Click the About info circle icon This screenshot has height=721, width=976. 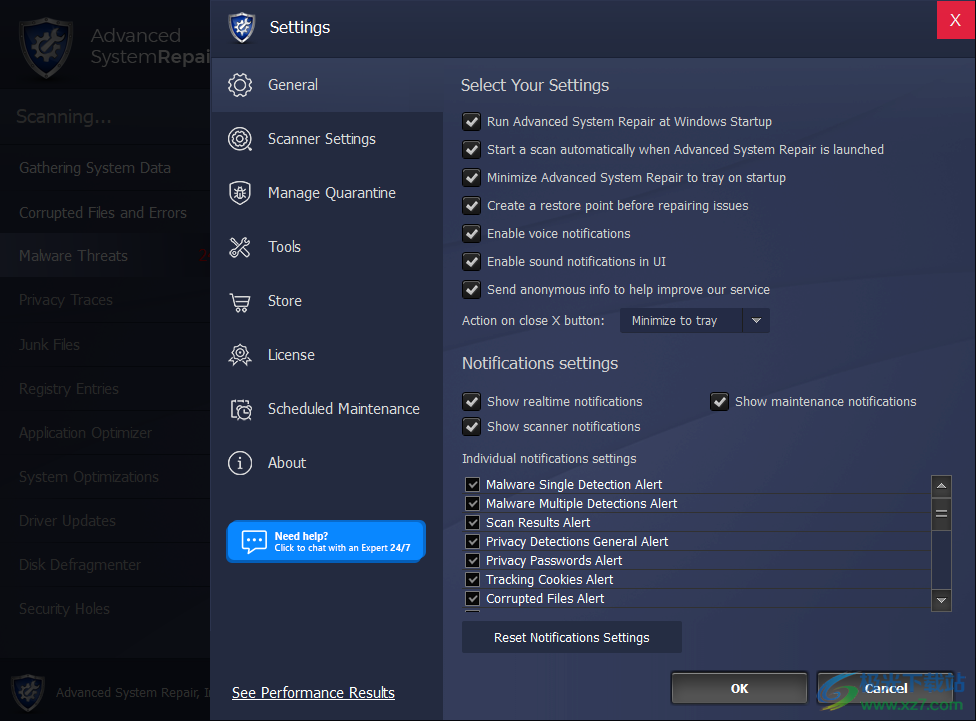click(240, 463)
